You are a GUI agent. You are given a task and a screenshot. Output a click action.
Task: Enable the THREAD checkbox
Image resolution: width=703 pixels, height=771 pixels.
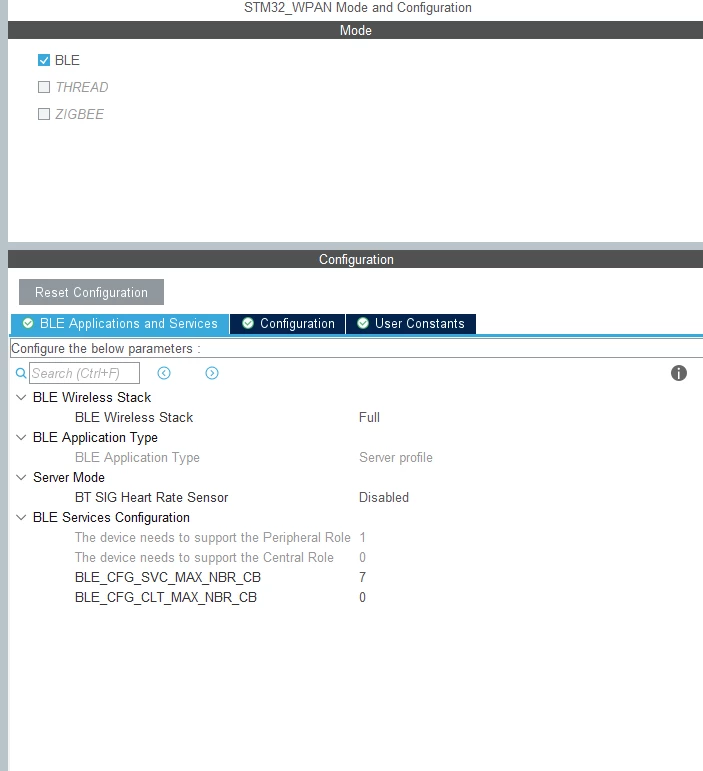pos(44,87)
